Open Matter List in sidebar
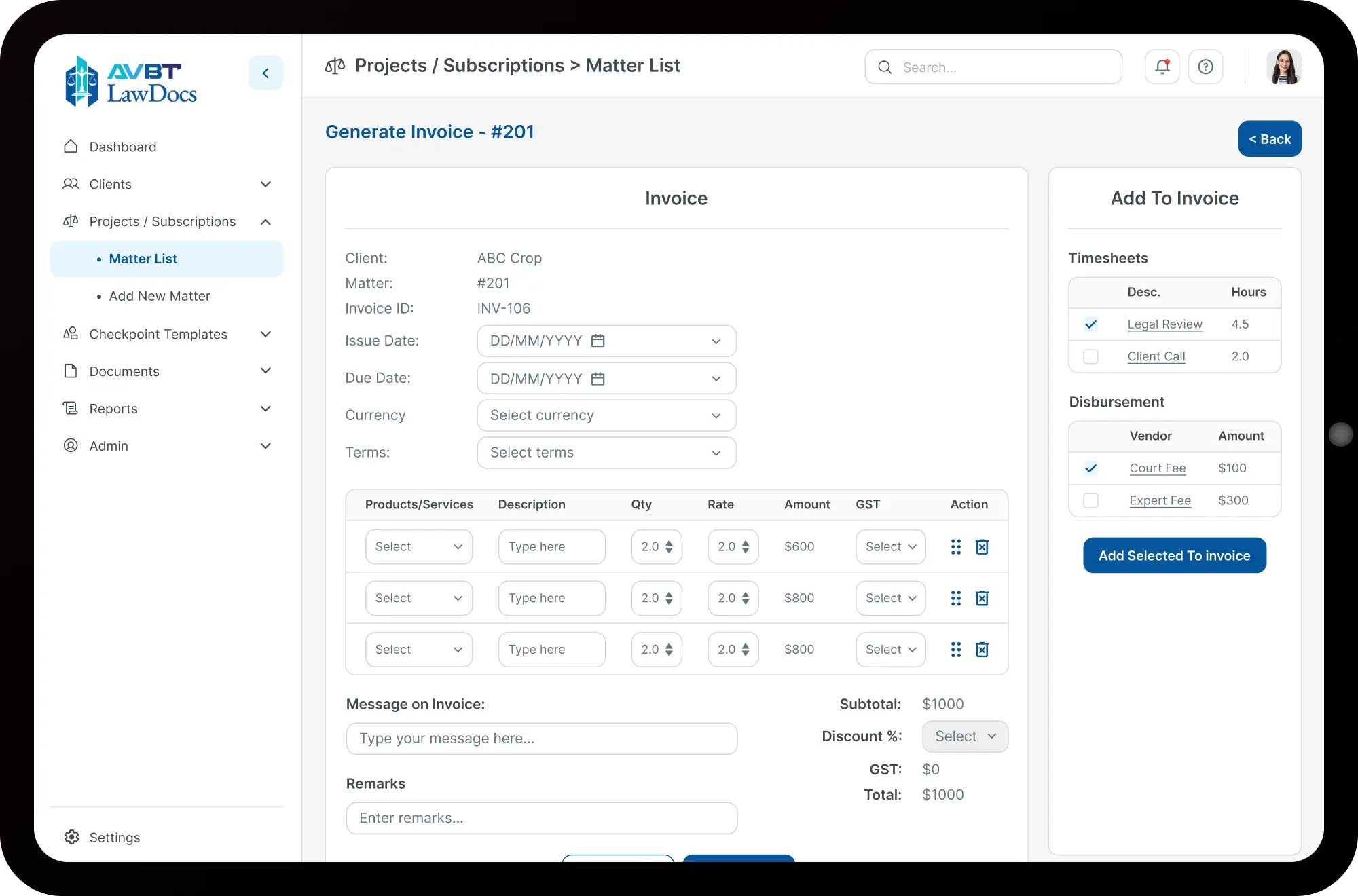Viewport: 1358px width, 896px height. (x=167, y=259)
